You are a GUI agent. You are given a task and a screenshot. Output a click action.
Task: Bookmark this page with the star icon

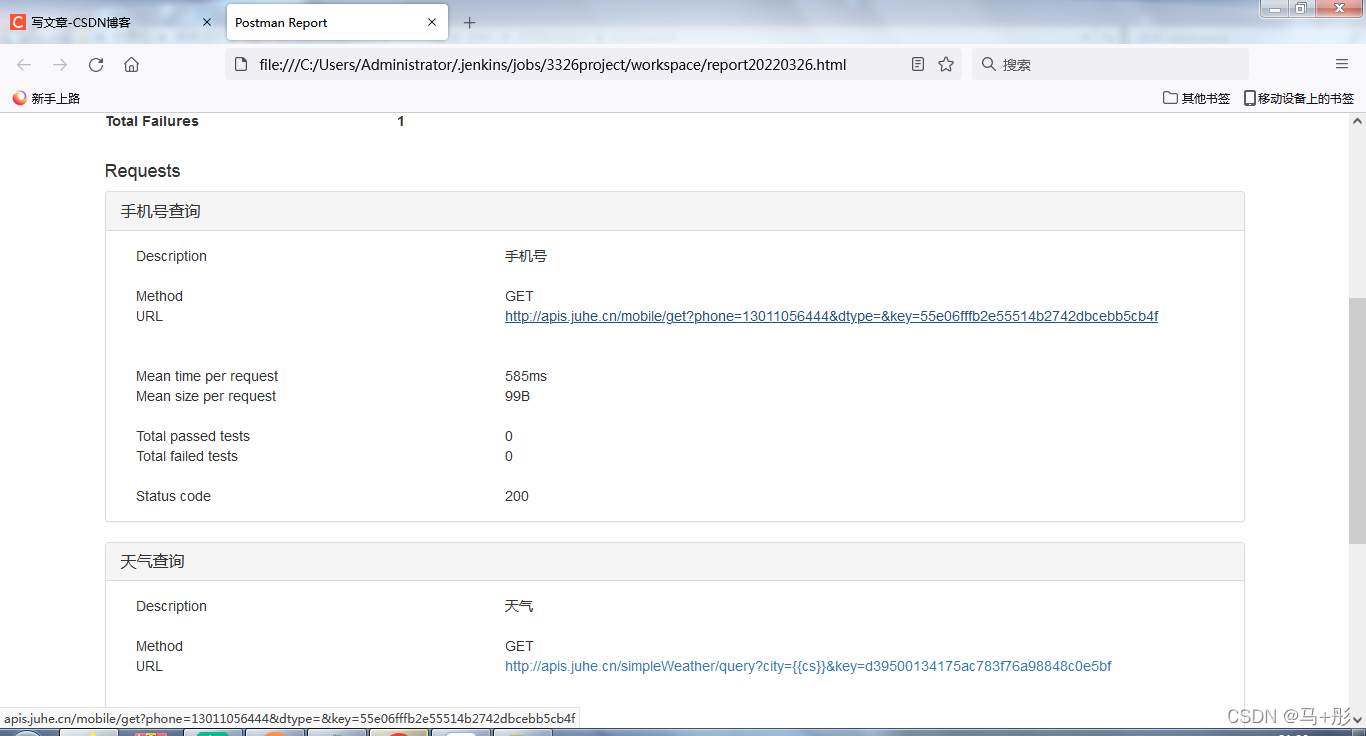[x=946, y=64]
